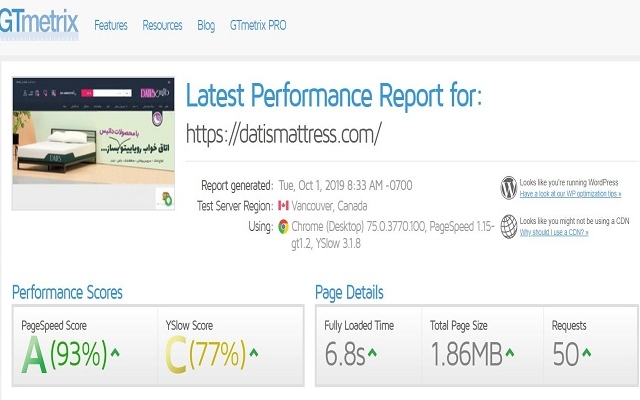The width and height of the screenshot is (640, 400).
Task: Click the PageSpeed Score A (93%) value
Action: tap(64, 355)
